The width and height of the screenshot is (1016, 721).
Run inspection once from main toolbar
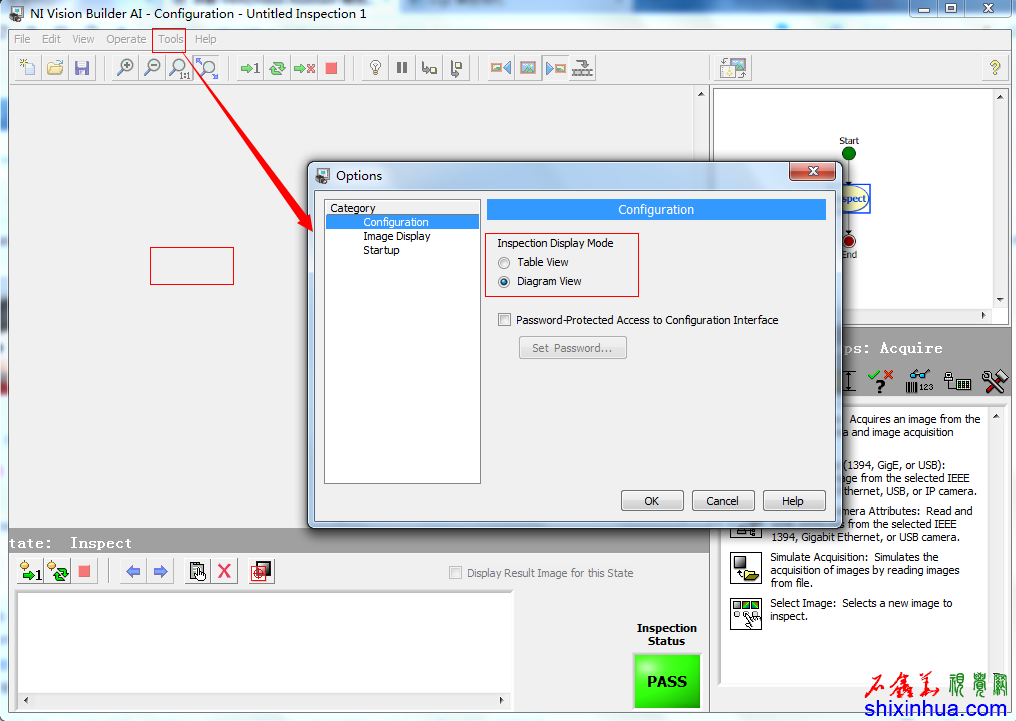249,67
